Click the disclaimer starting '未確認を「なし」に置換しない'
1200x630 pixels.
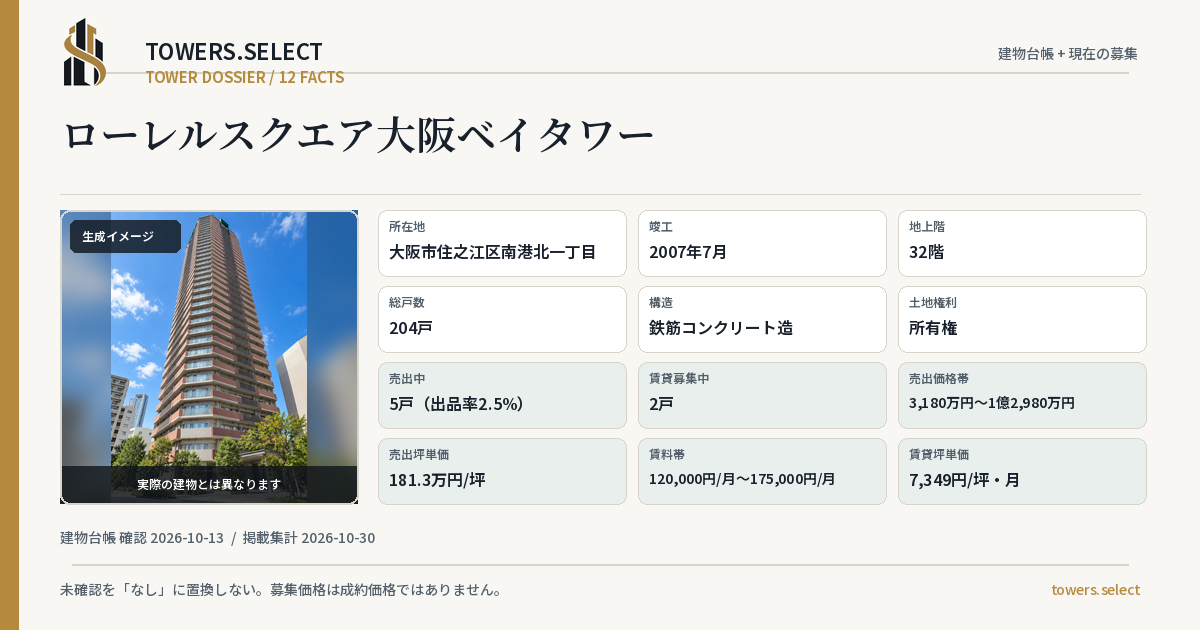[x=281, y=590]
